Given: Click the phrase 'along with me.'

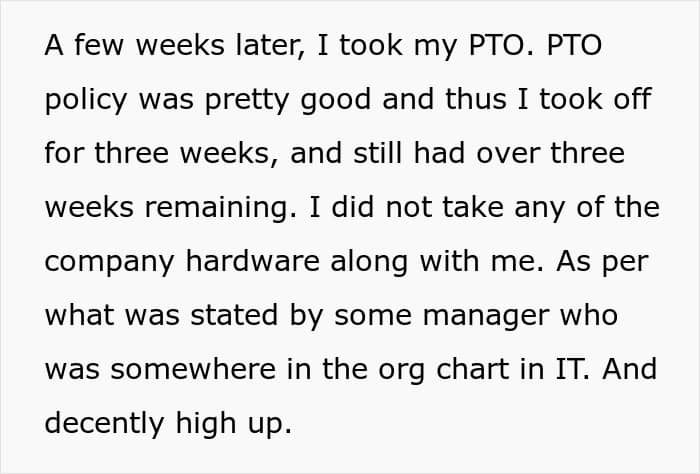Looking at the screenshot, I should pyautogui.click(x=437, y=262).
